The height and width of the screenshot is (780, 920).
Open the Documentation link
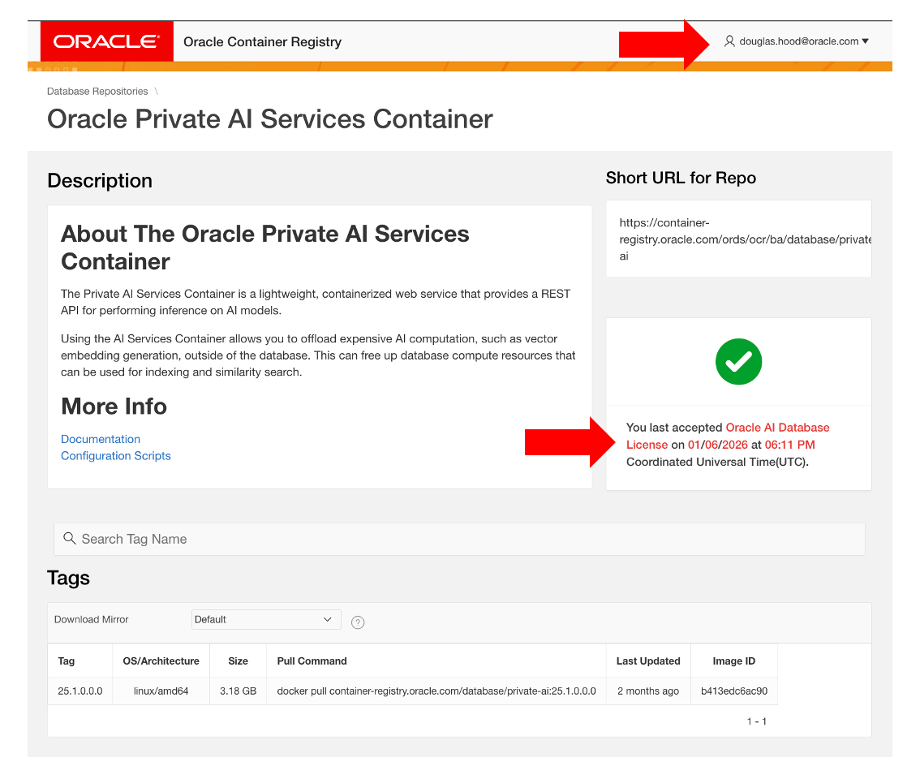click(100, 439)
